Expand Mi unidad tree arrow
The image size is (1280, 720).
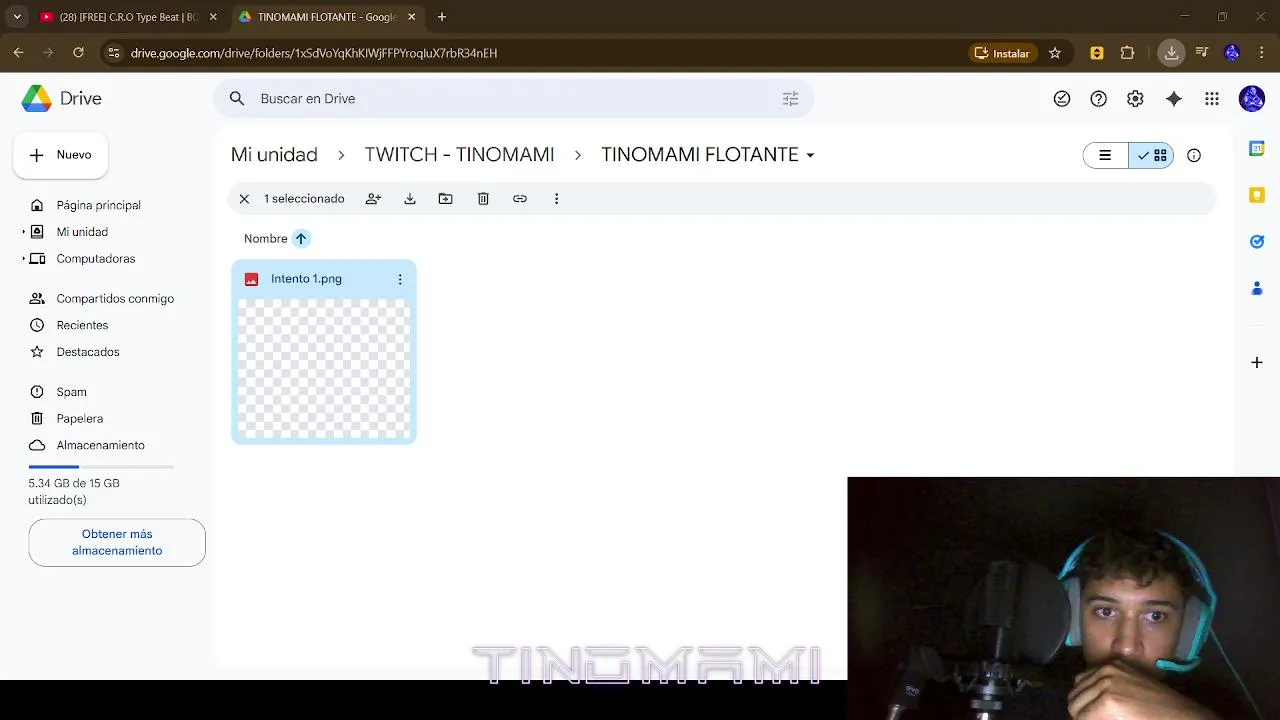[24, 232]
